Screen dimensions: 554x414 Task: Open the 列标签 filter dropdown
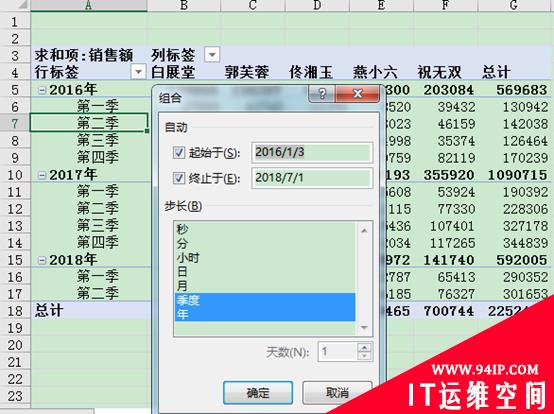[212, 55]
